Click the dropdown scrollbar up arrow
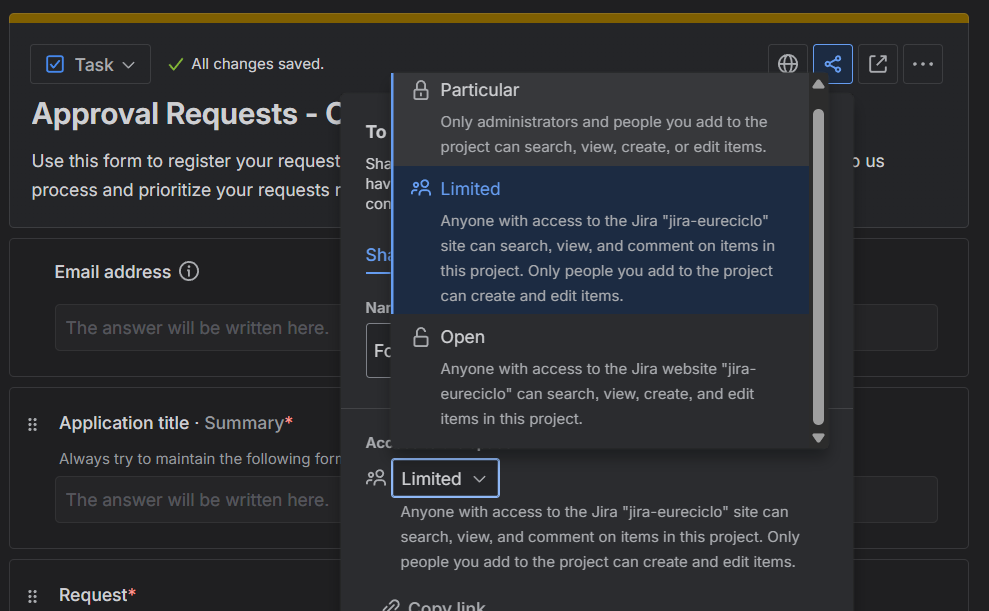 point(818,85)
